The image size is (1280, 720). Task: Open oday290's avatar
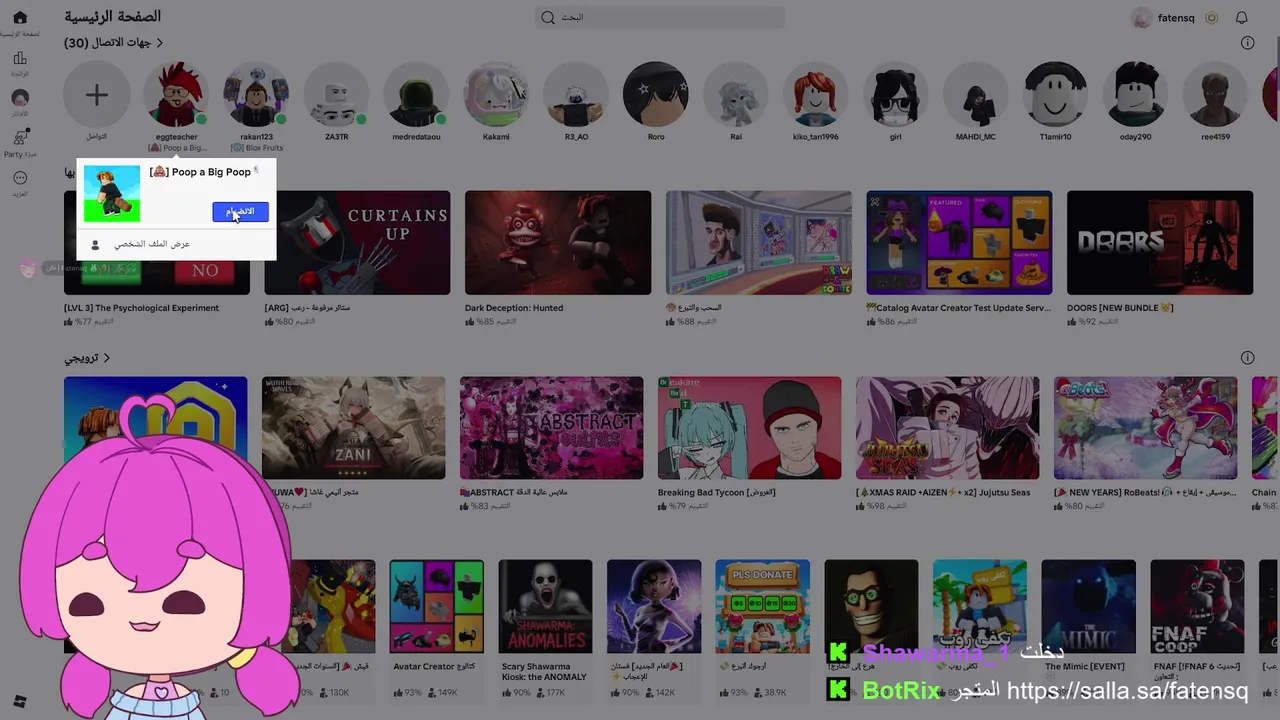pyautogui.click(x=1135, y=95)
